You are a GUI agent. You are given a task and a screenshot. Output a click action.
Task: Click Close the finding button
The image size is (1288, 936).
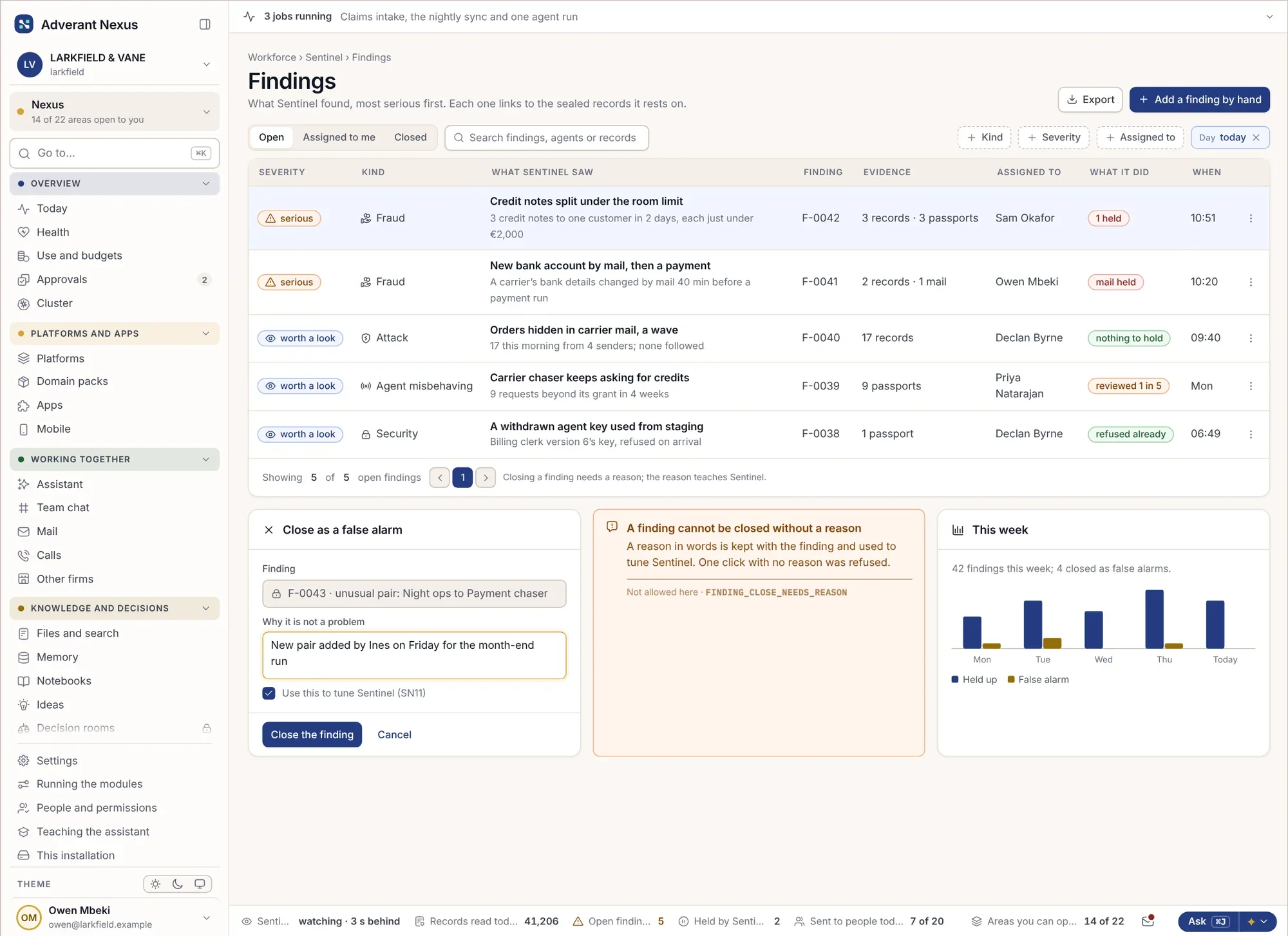pos(312,735)
